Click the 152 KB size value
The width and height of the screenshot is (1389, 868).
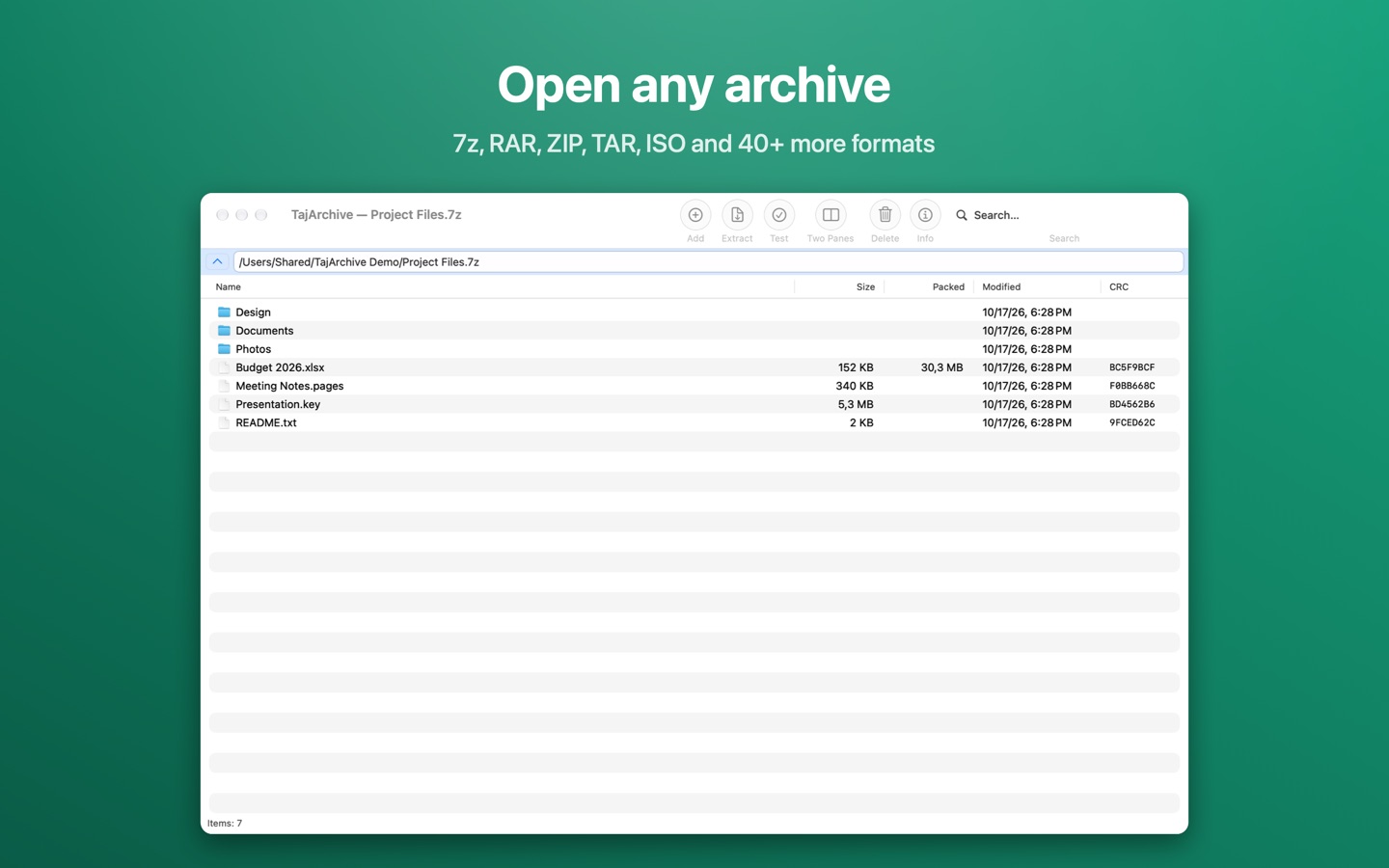pyautogui.click(x=856, y=367)
